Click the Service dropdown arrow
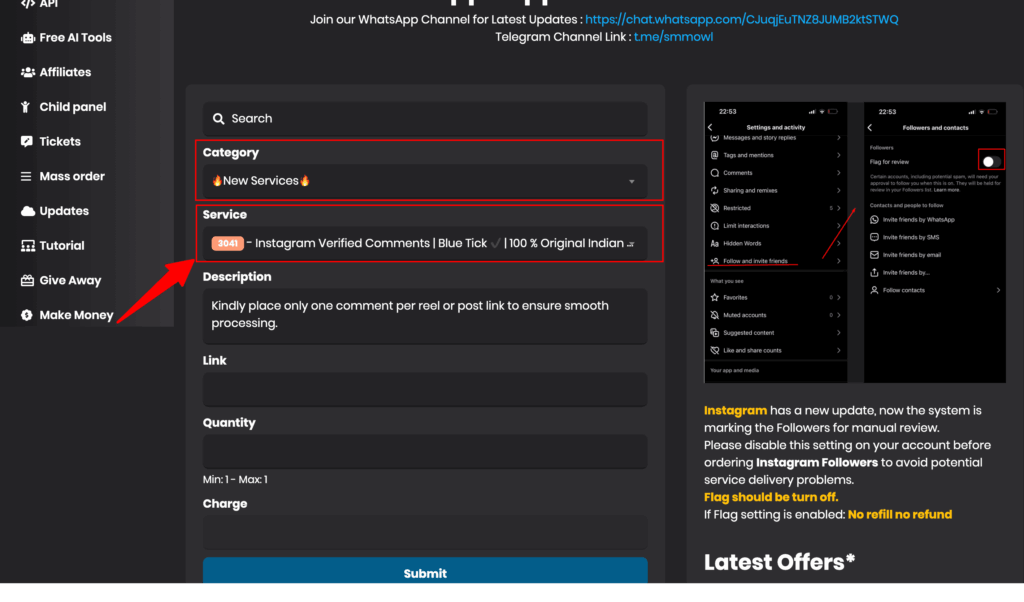The height and width of the screenshot is (602, 1024). [x=630, y=244]
